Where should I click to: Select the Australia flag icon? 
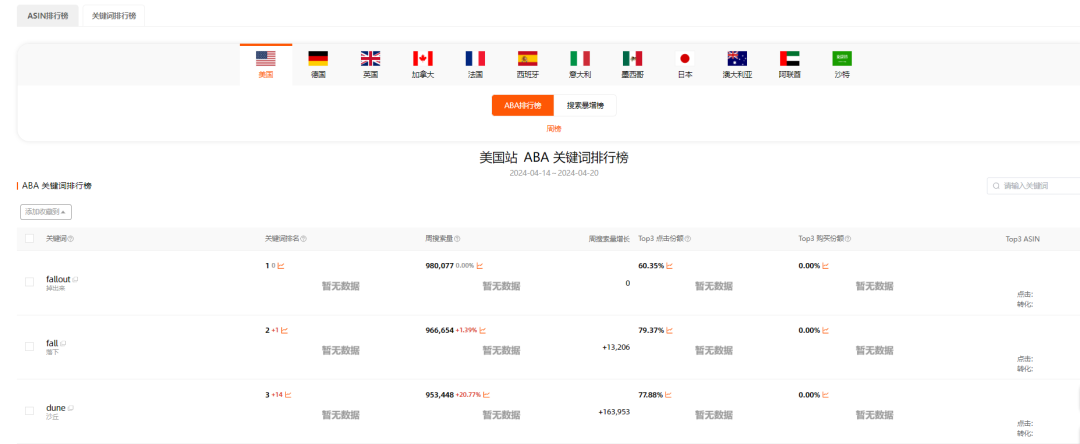coord(737,59)
